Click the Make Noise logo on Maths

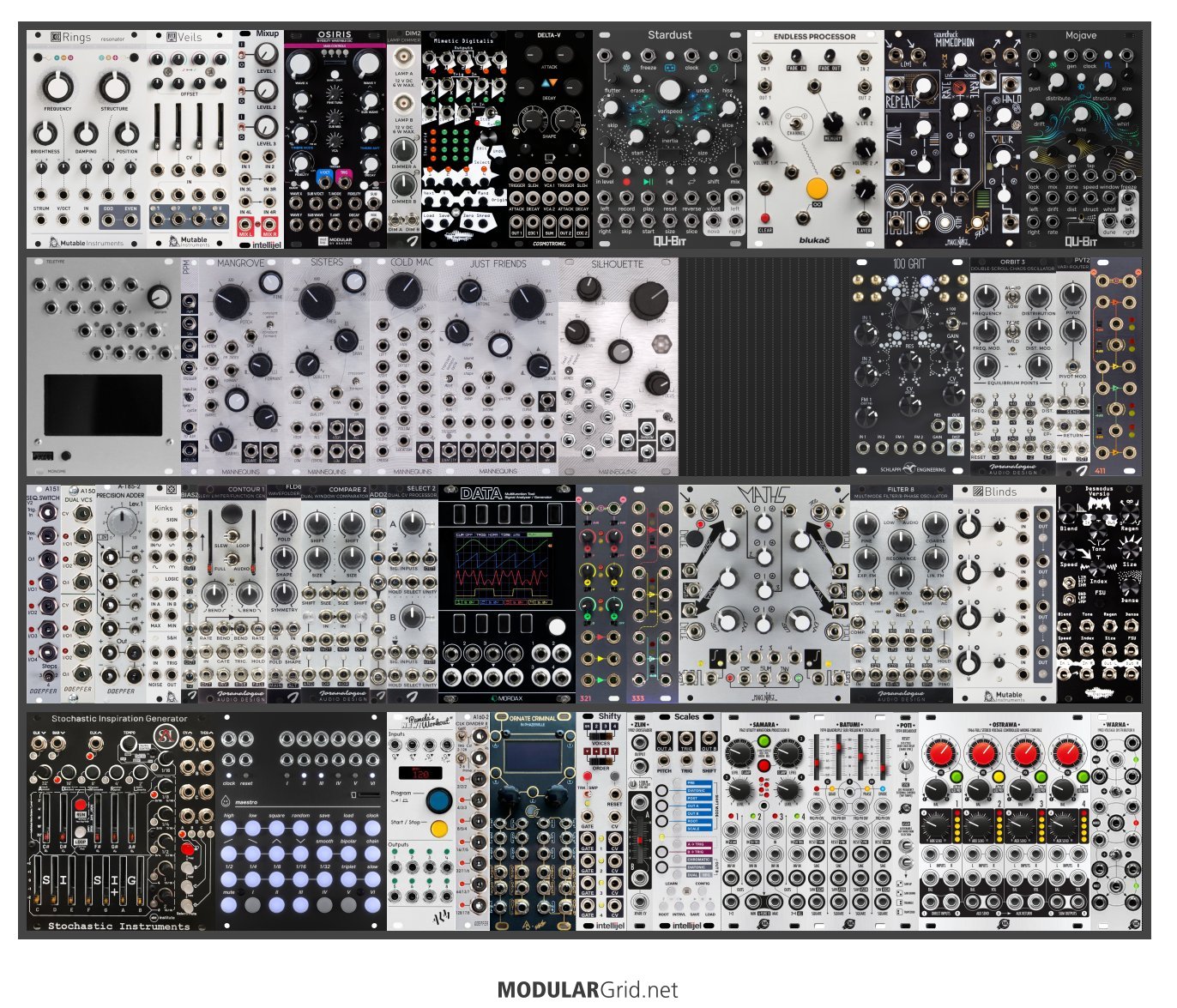point(764,697)
